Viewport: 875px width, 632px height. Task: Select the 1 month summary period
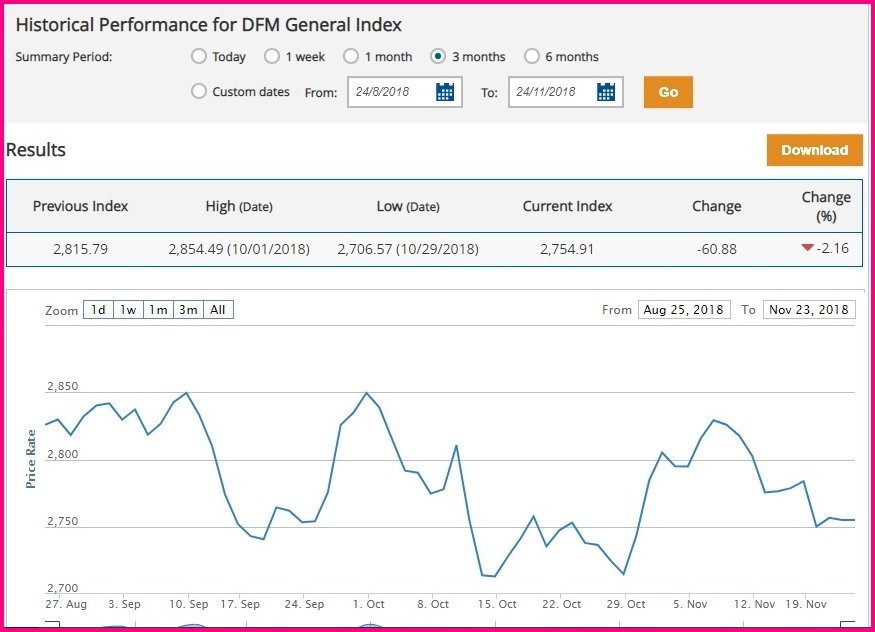[351, 57]
